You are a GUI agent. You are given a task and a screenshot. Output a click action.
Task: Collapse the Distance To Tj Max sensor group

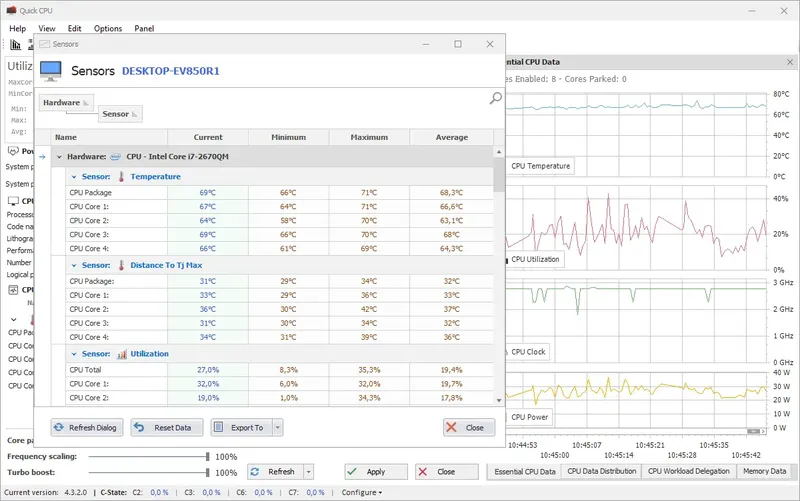click(x=73, y=266)
